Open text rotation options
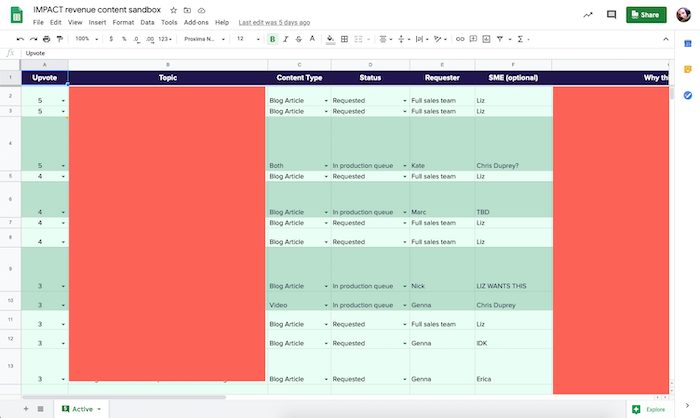 [x=440, y=39]
